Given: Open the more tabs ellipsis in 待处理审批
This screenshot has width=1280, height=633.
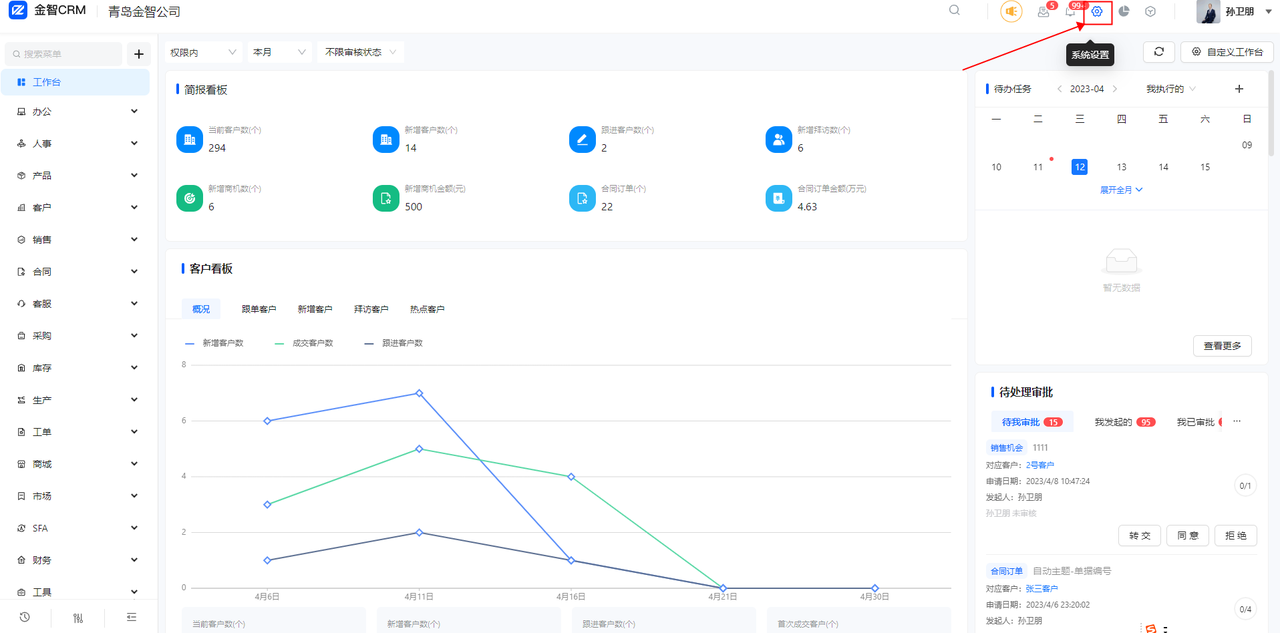Looking at the screenshot, I should point(1237,422).
